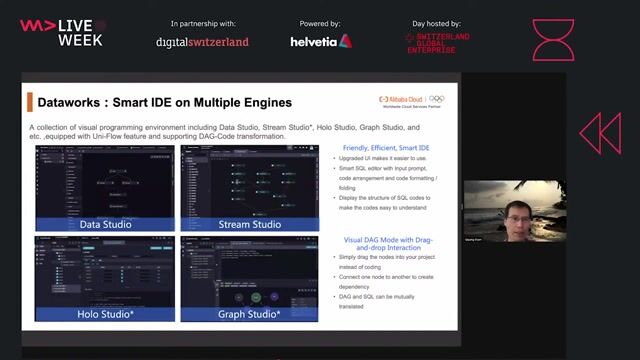
Task: Click the helvetia sponsor logo
Action: [x=321, y=41]
